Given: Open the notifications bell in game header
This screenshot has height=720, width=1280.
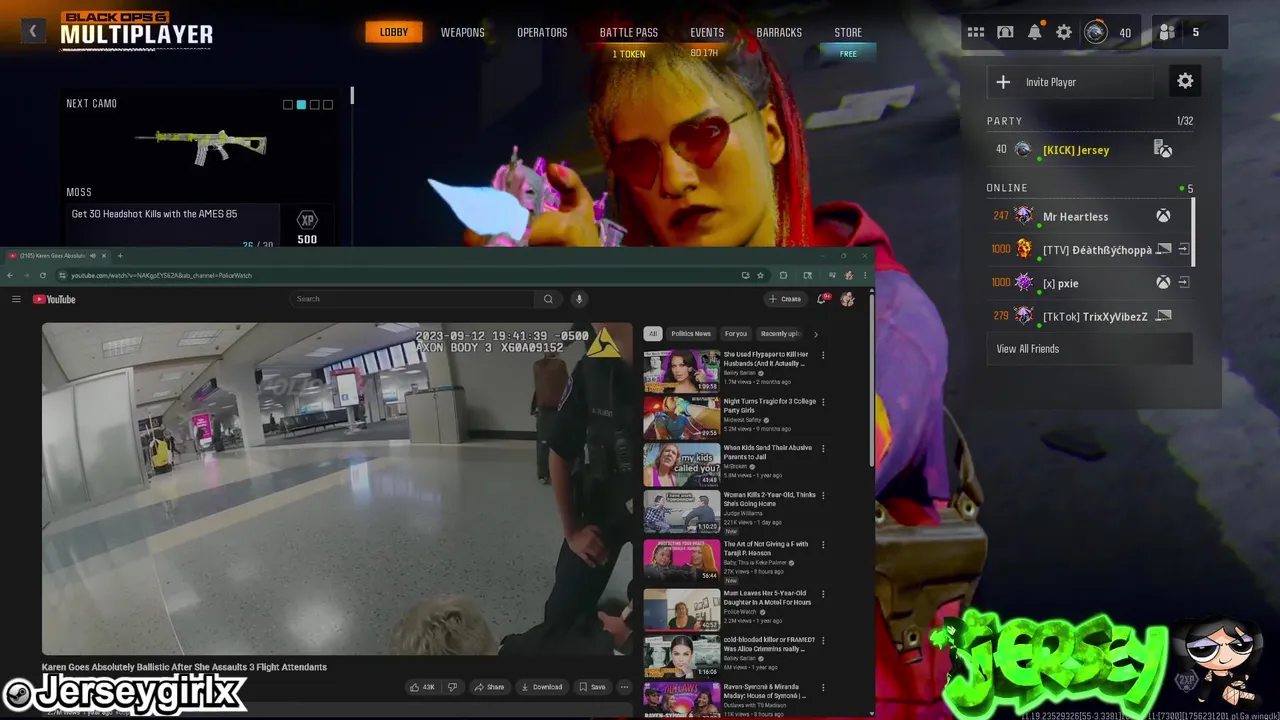Looking at the screenshot, I should click(x=1035, y=32).
